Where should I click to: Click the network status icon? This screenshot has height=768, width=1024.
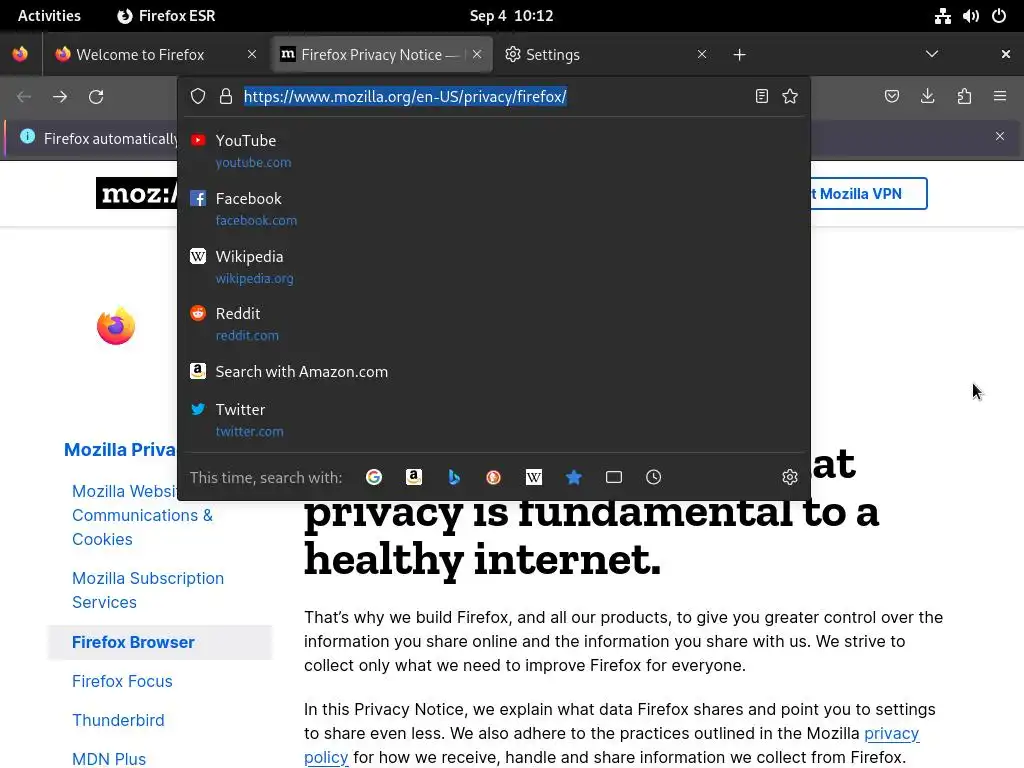[x=942, y=16]
